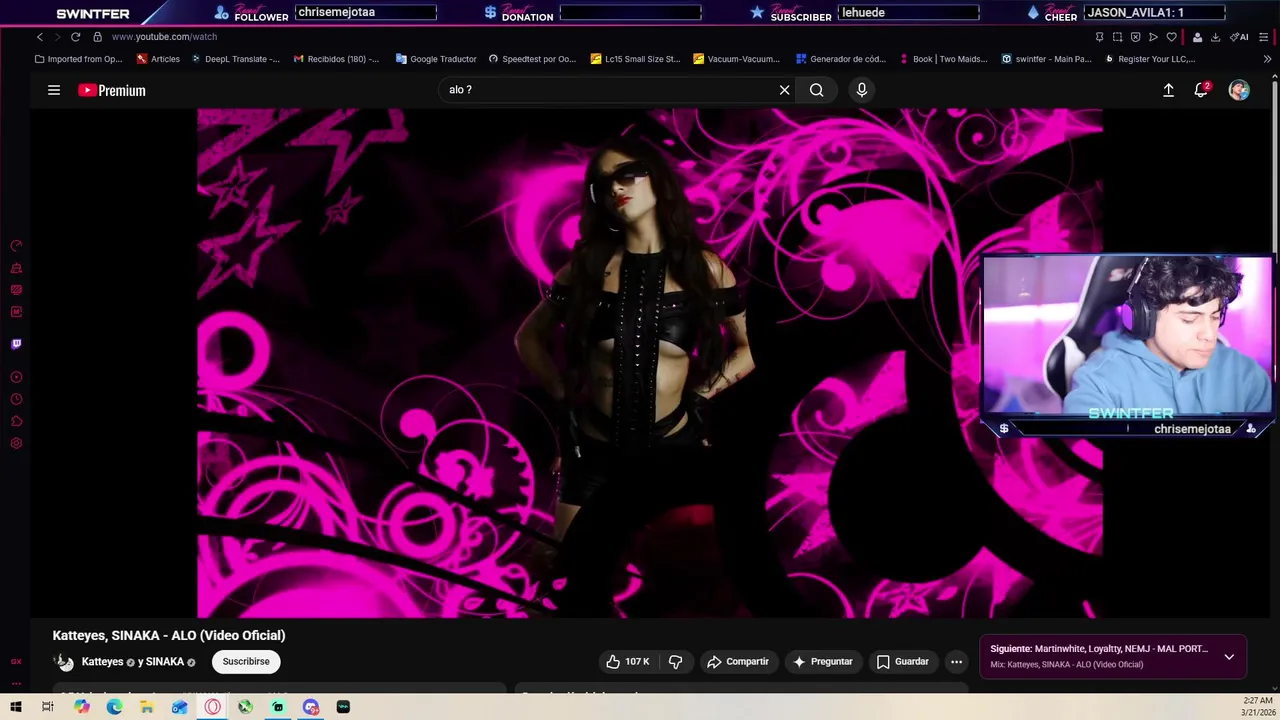Reload the page with the refresh icon
This screenshot has width=1280, height=720.
coord(75,37)
